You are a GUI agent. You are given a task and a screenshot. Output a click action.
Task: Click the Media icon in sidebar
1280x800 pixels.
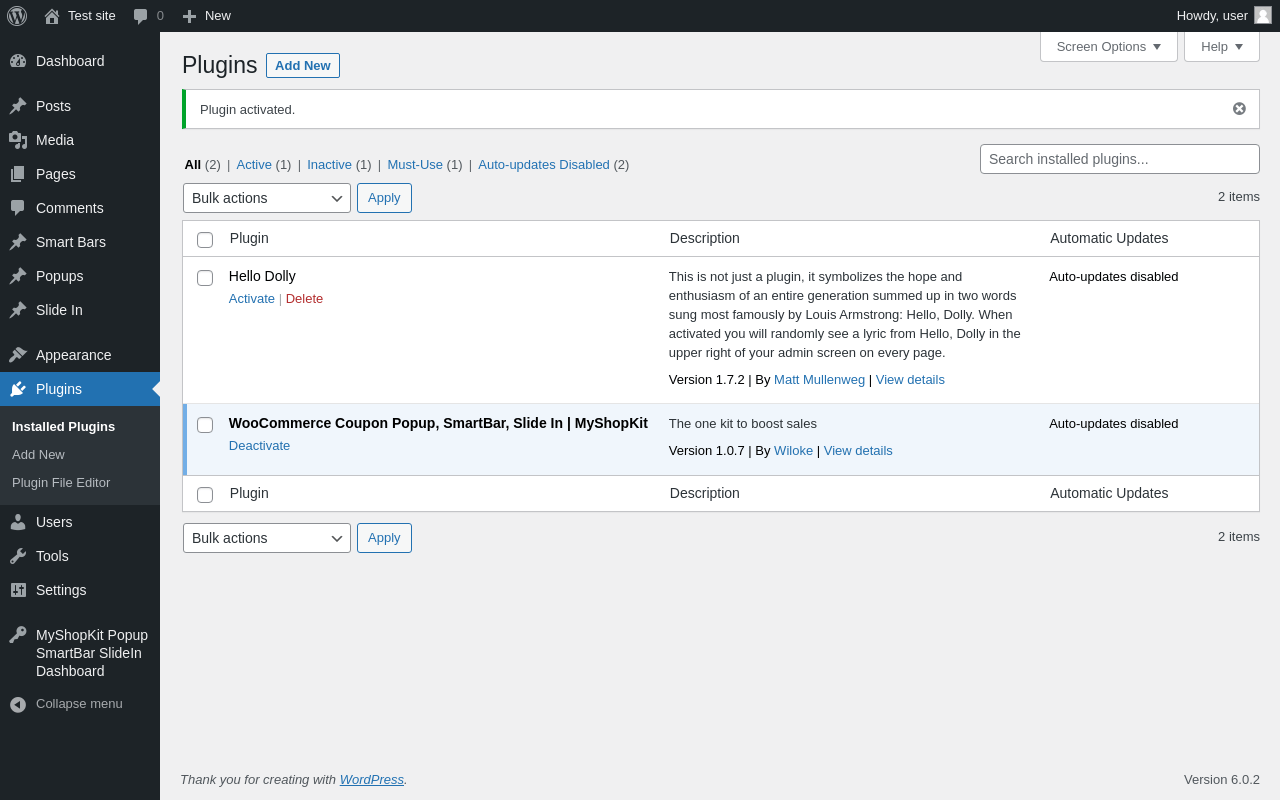(18, 140)
